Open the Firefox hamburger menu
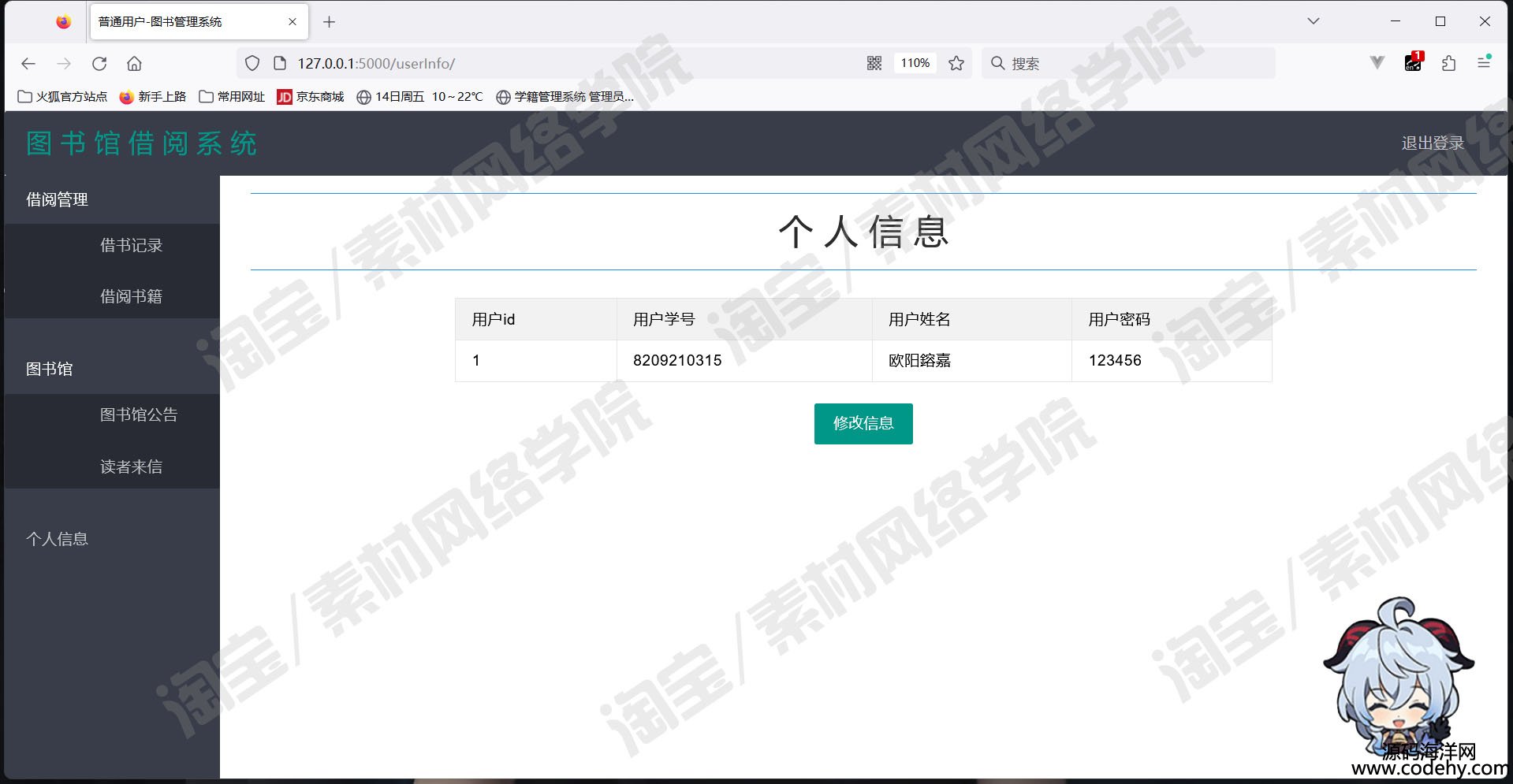This screenshot has width=1513, height=784. [x=1484, y=63]
